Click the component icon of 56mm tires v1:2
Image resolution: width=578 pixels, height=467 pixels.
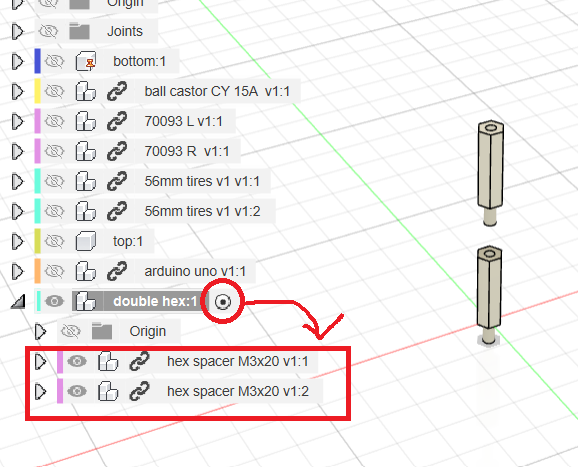point(86,212)
